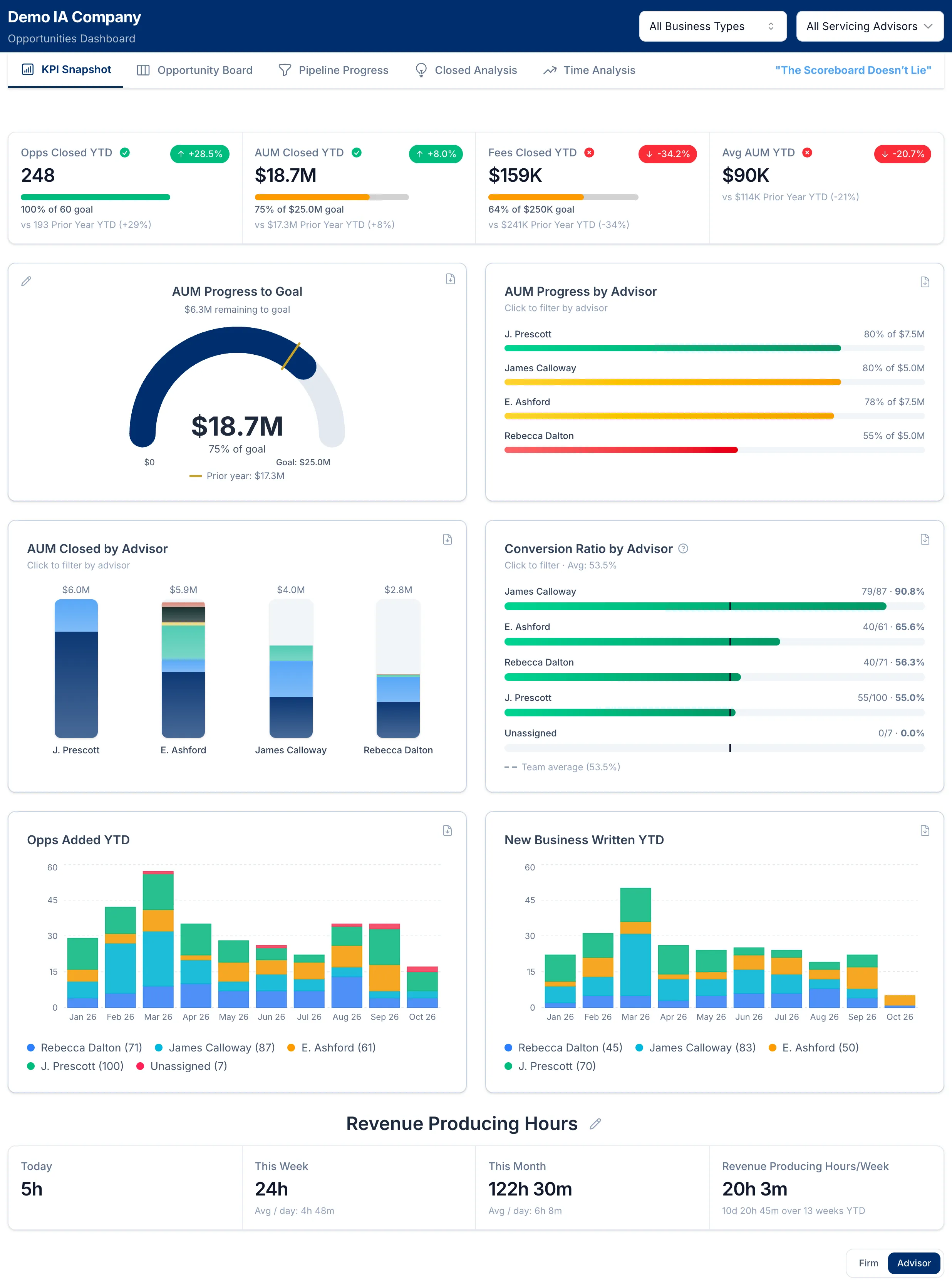Filter conversion ratio by E. Ashford 65.6%
Screen dimensions: 952x1281
pos(714,634)
